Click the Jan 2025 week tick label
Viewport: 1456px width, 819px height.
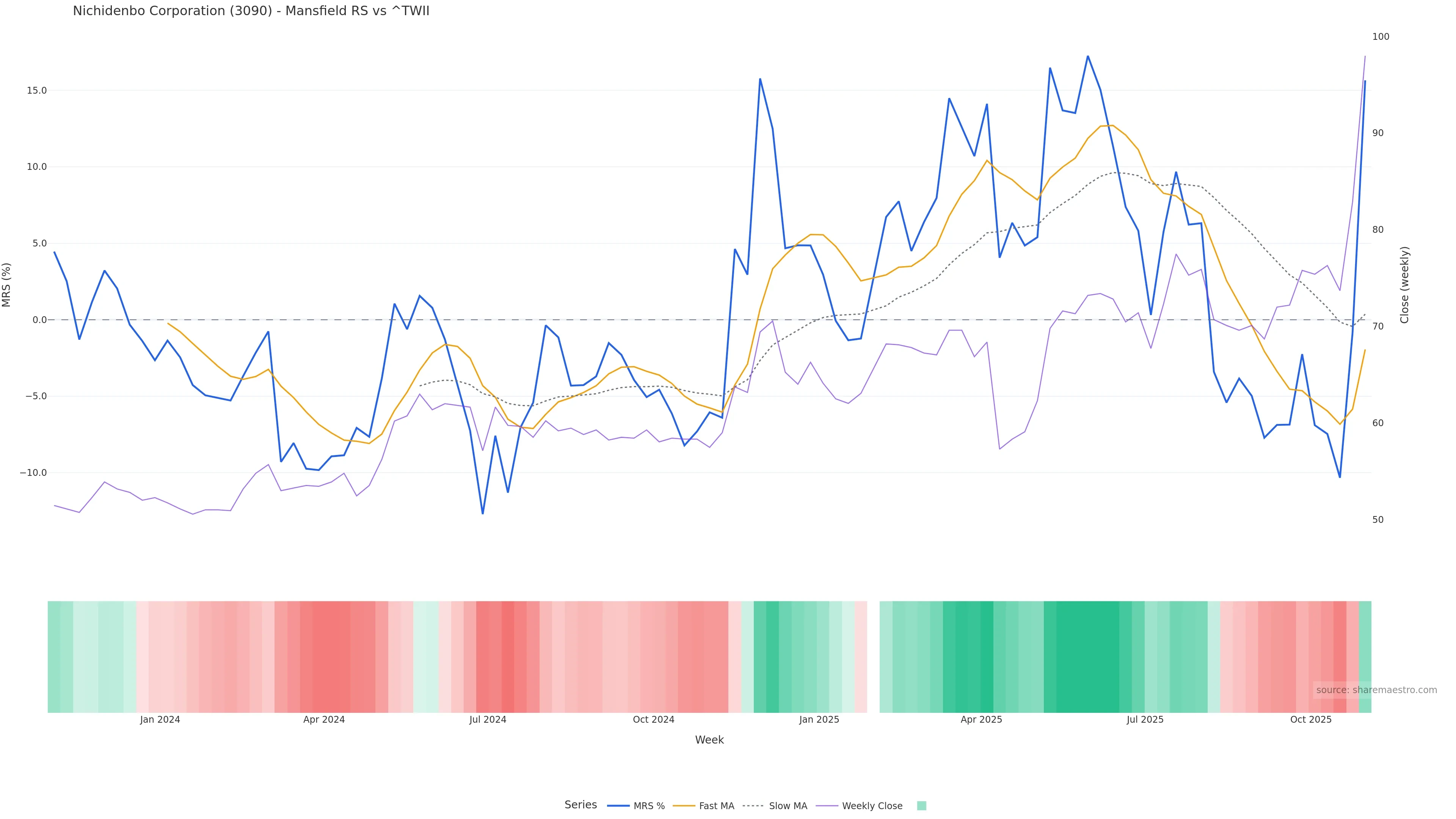[x=819, y=720]
